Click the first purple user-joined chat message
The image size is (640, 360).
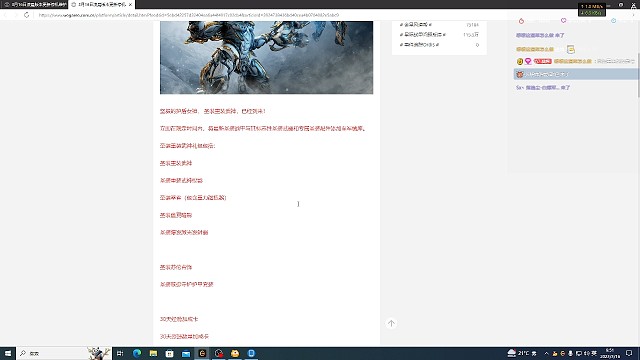click(540, 36)
